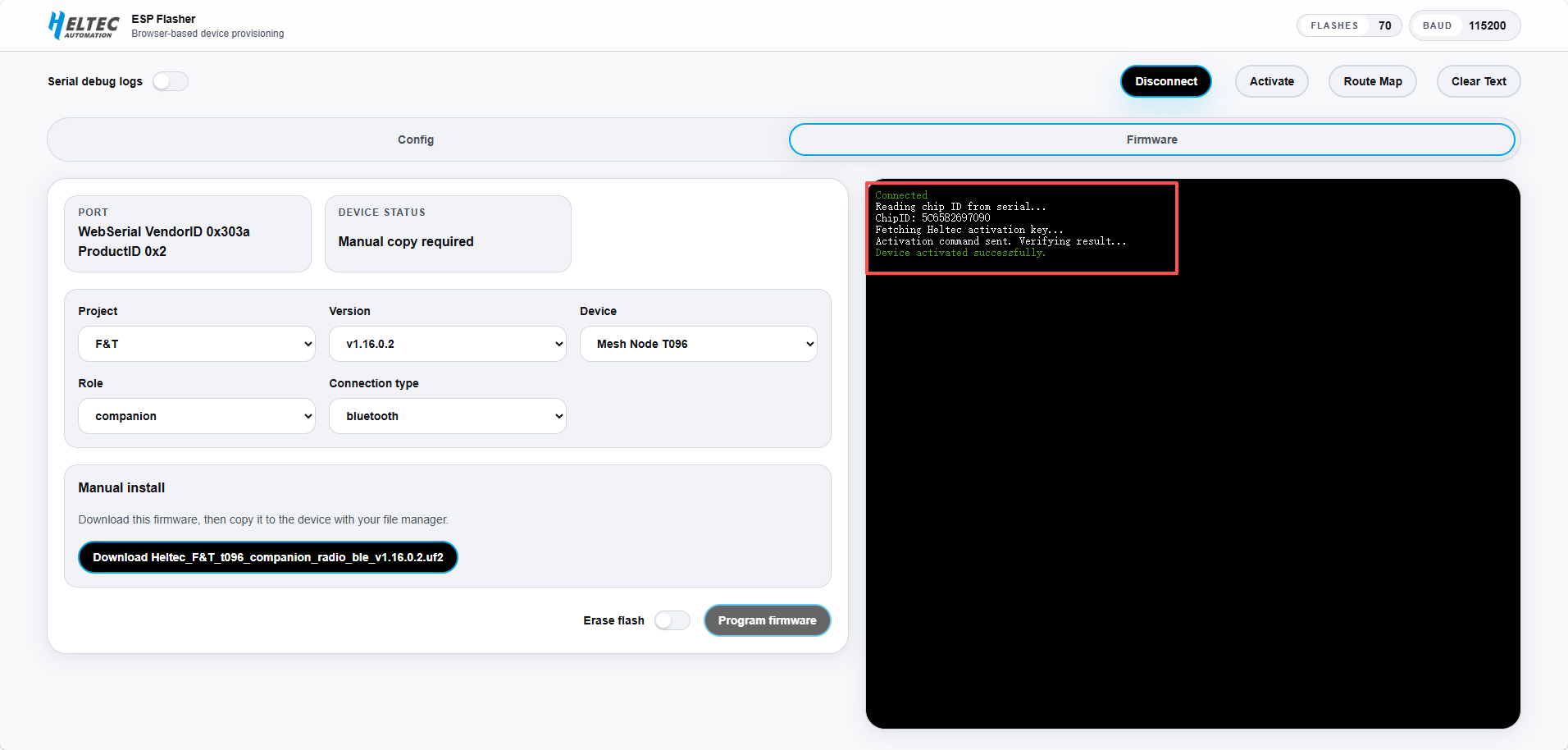Click the Program firmware button
The image size is (1568, 750).
768,620
